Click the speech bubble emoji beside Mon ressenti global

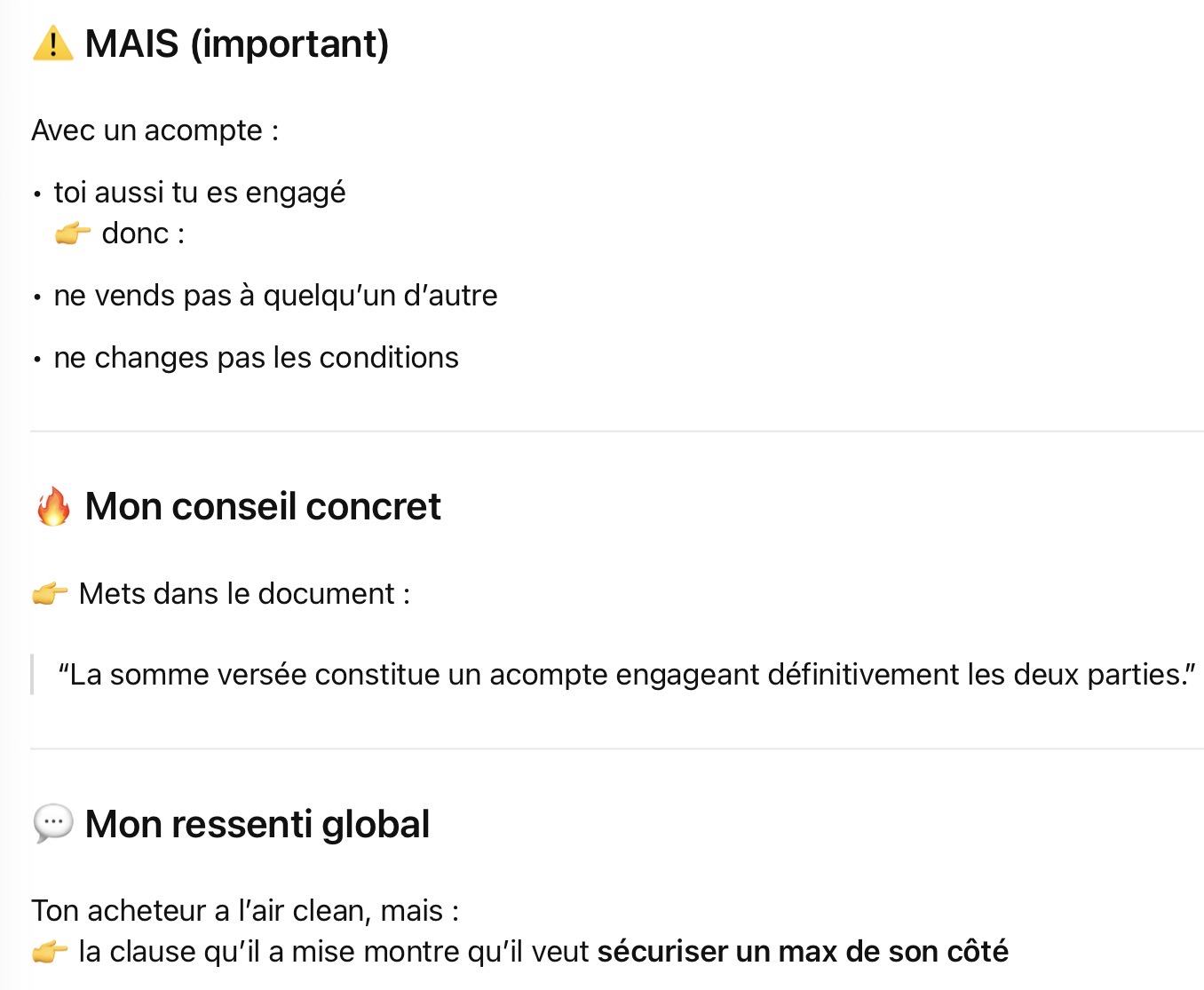(53, 824)
